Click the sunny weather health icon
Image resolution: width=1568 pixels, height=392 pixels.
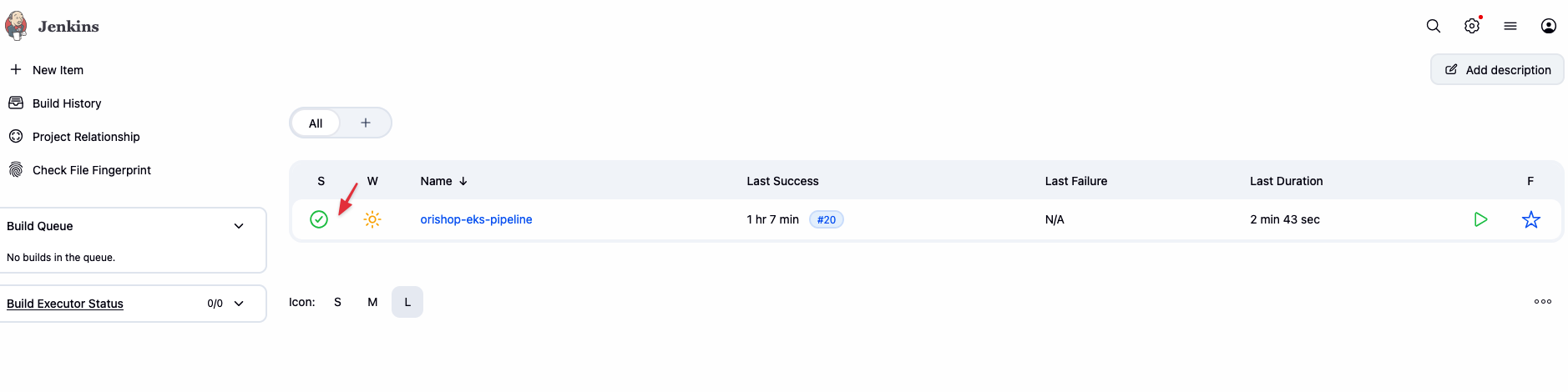tap(372, 219)
